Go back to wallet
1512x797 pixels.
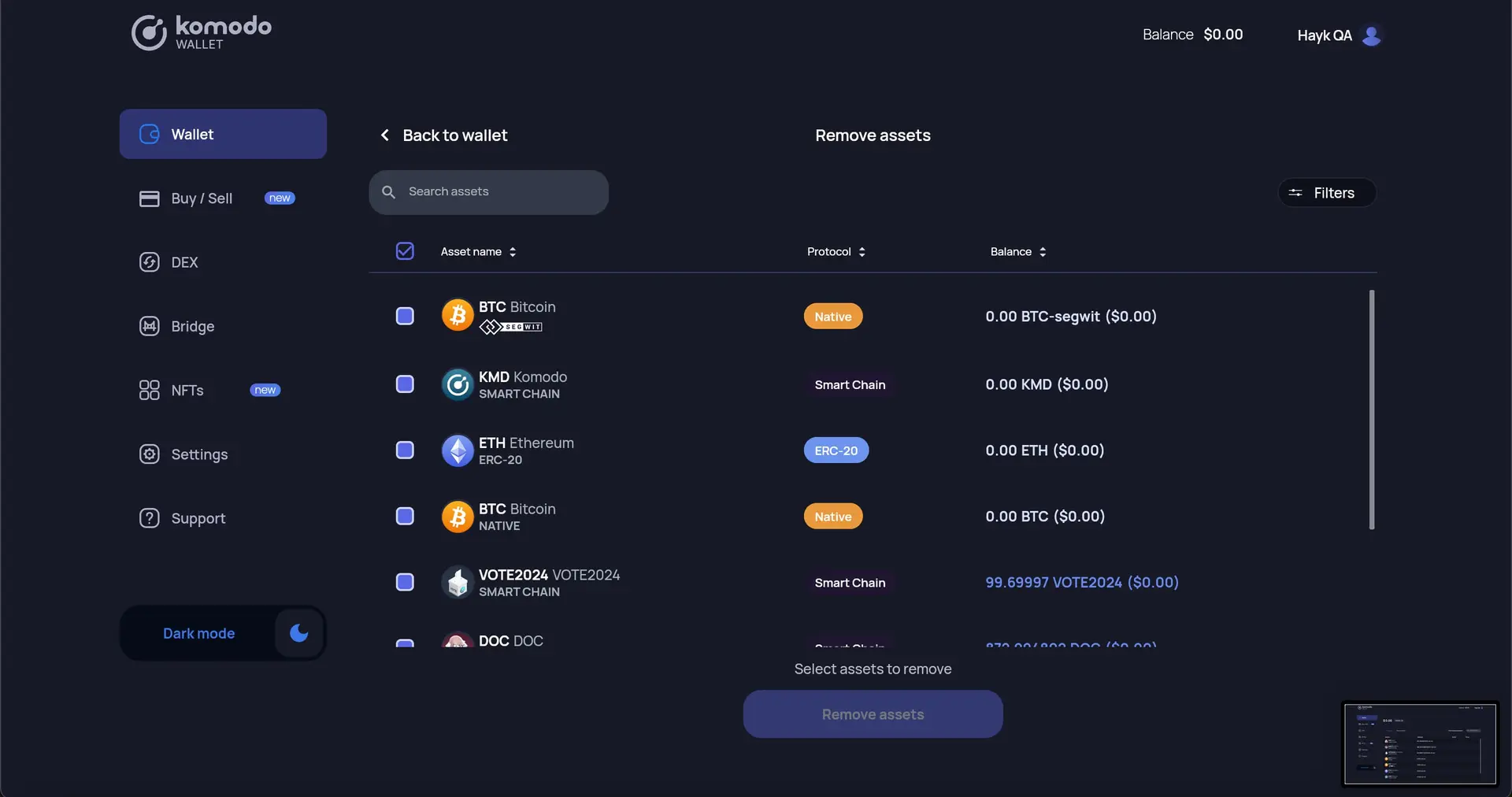click(x=443, y=135)
